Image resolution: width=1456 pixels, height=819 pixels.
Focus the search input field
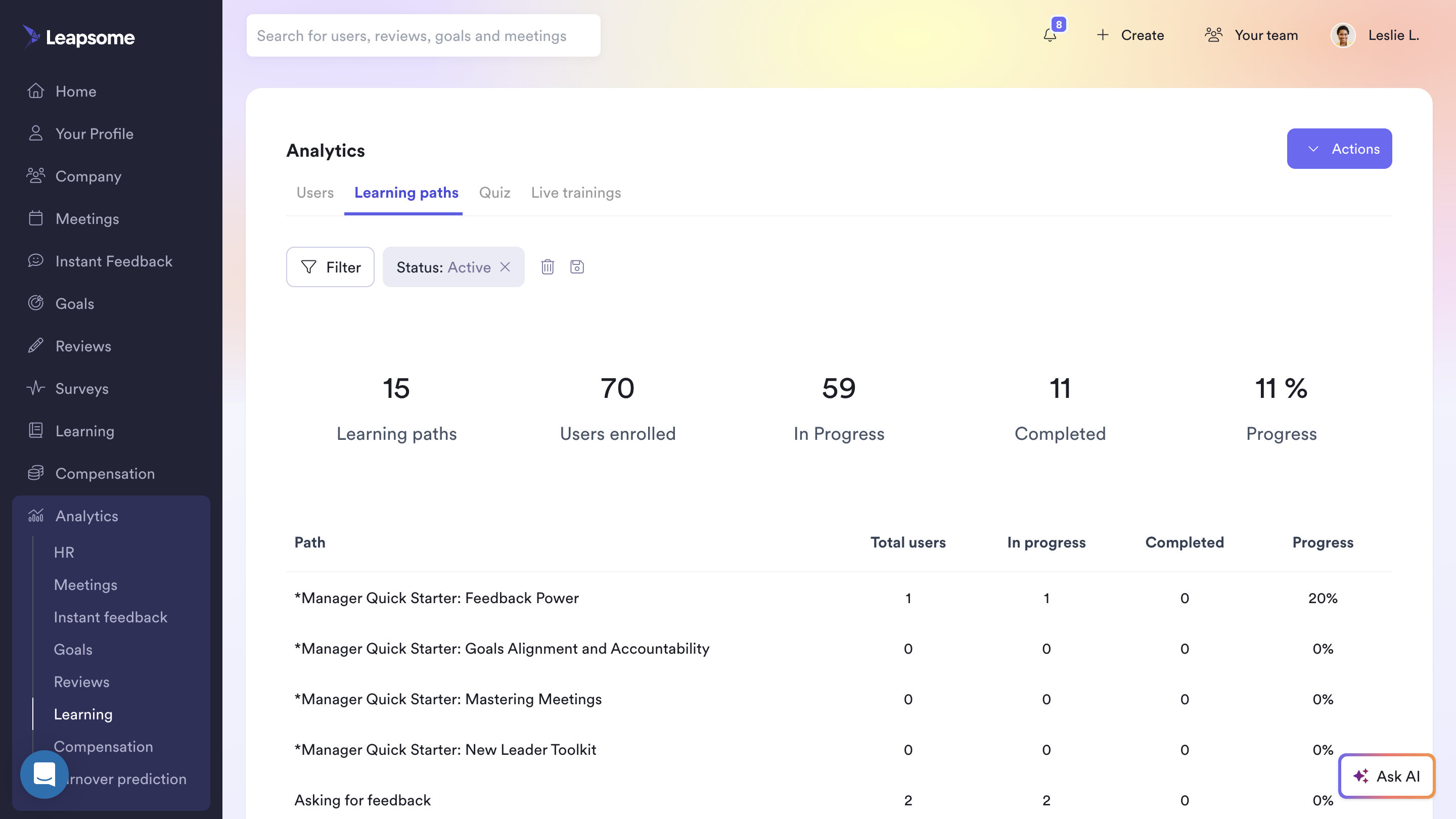pos(423,35)
